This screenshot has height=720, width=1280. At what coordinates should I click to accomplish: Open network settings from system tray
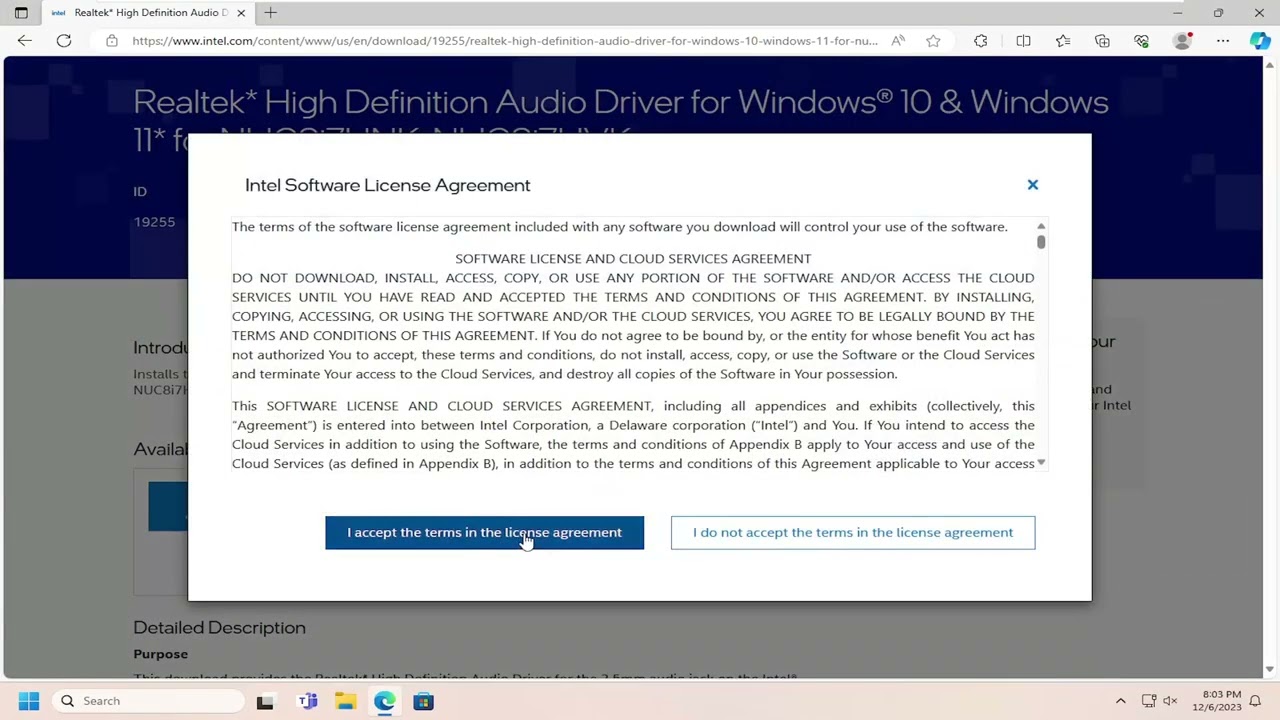(x=1149, y=701)
